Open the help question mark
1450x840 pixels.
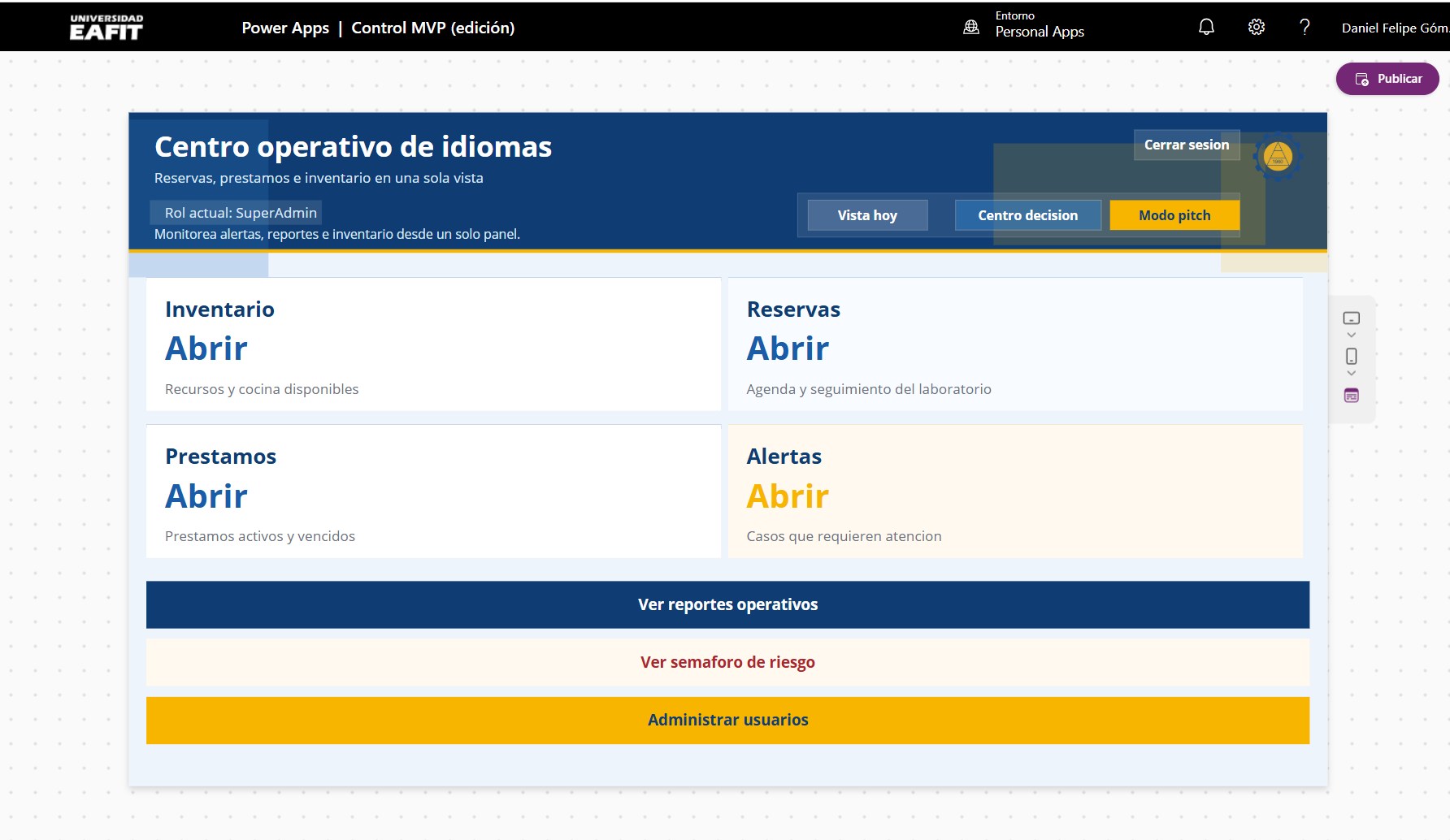click(1305, 27)
